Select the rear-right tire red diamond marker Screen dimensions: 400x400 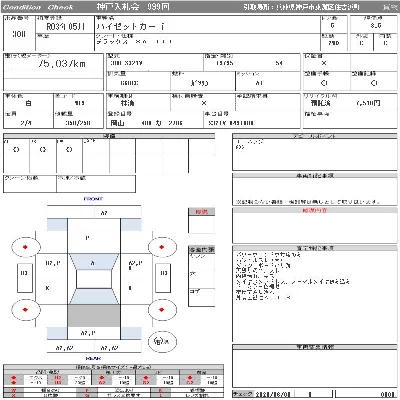(162, 310)
